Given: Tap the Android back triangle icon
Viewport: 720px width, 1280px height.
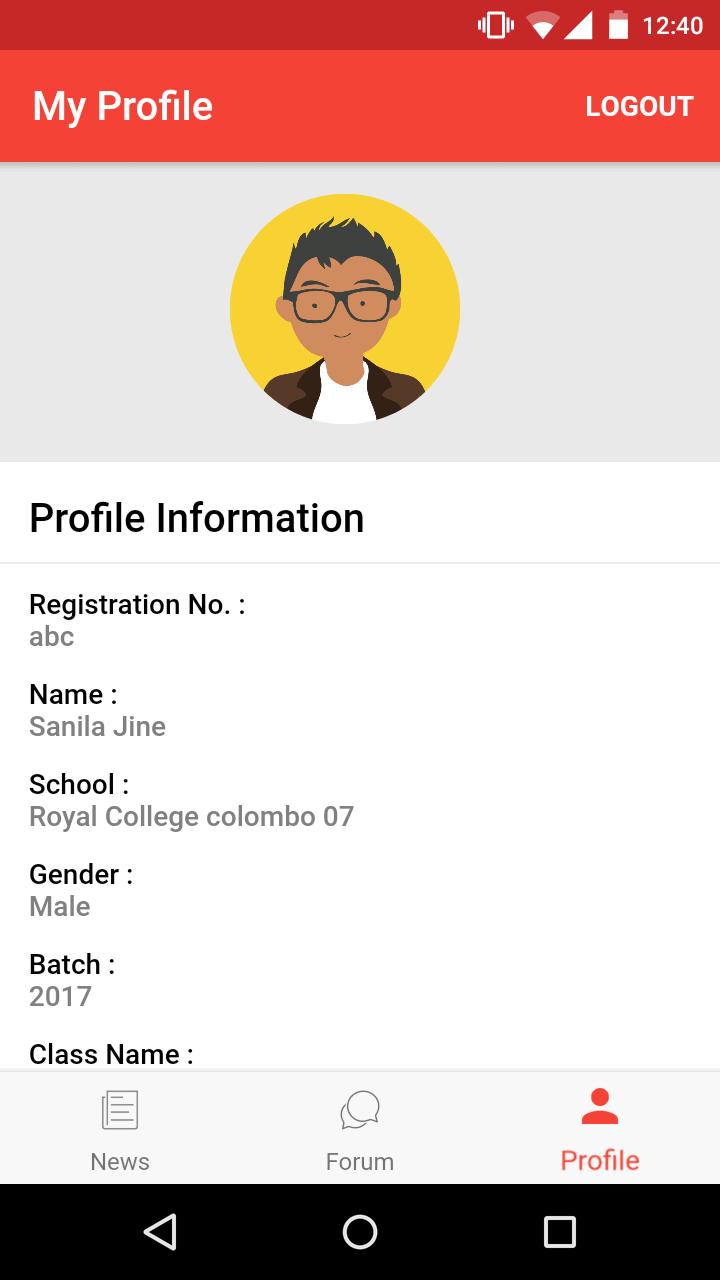Looking at the screenshot, I should [160, 1232].
